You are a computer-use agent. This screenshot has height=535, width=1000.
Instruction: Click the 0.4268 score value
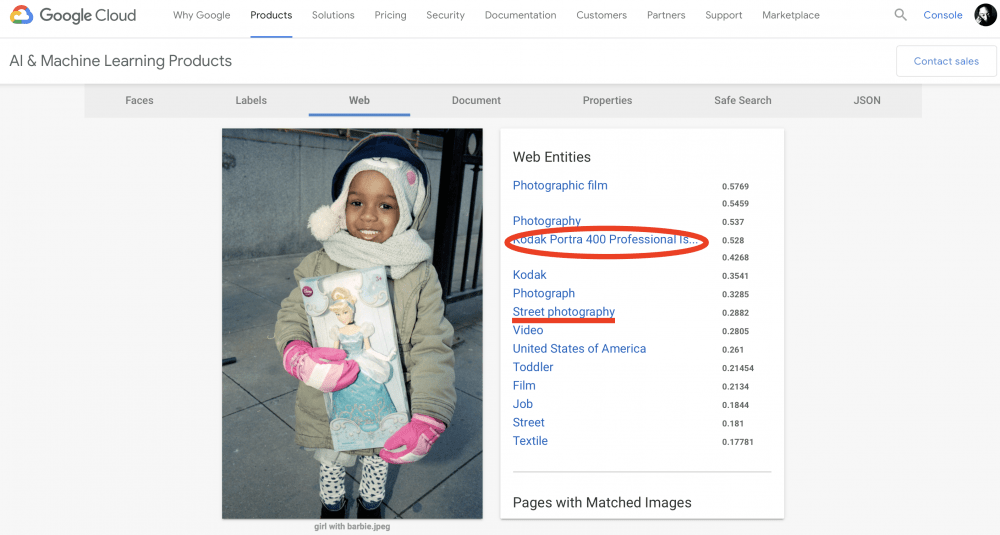[735, 258]
